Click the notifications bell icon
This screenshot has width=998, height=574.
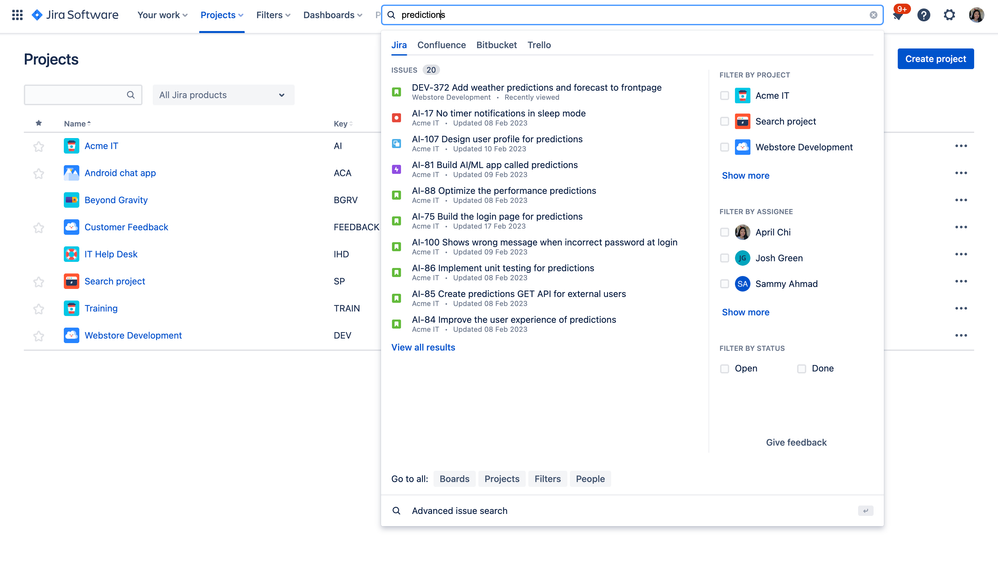coord(898,15)
